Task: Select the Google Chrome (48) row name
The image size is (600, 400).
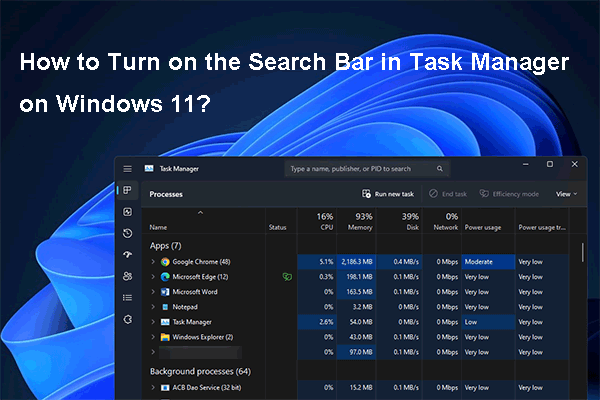Action: coord(201,262)
